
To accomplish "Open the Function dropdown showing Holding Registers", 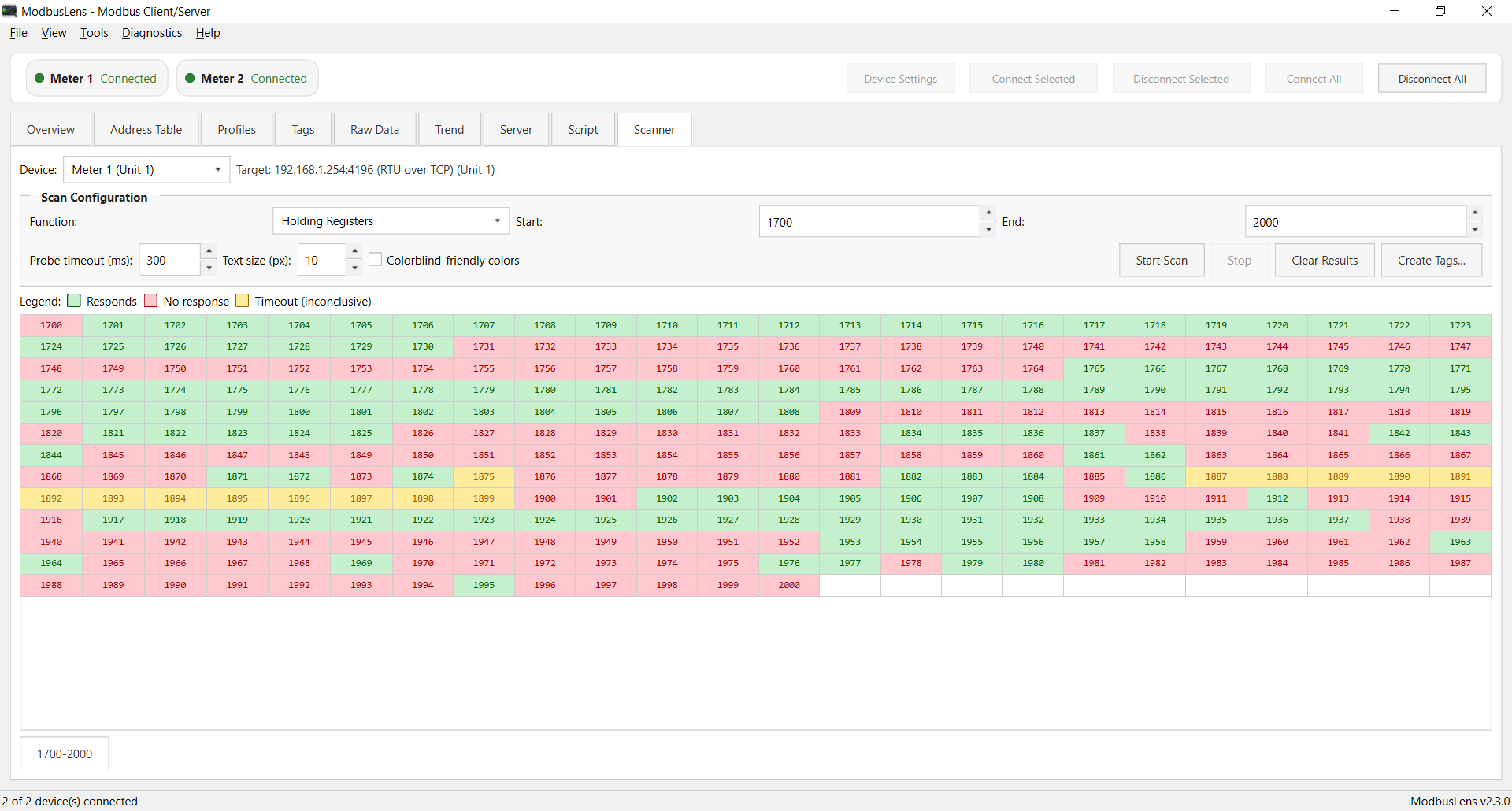I will coord(391,221).
